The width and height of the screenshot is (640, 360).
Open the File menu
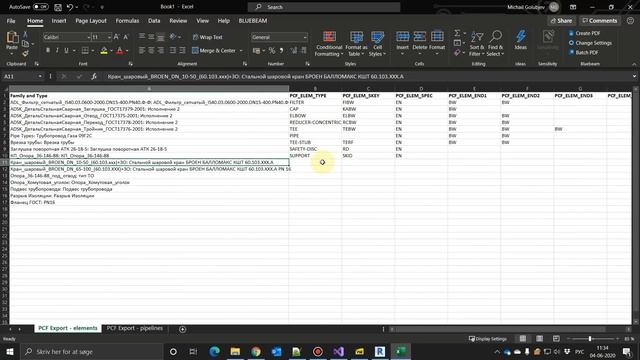click(11, 21)
